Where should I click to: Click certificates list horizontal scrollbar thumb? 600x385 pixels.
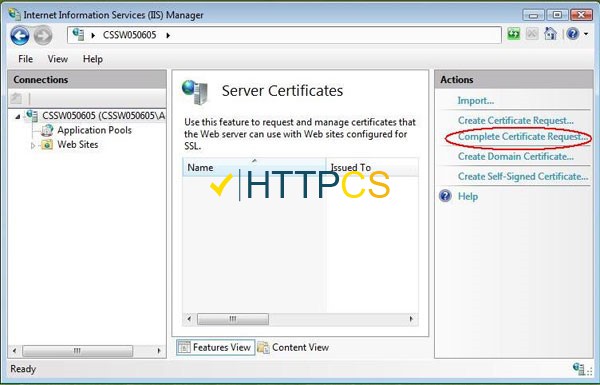(x=233, y=319)
